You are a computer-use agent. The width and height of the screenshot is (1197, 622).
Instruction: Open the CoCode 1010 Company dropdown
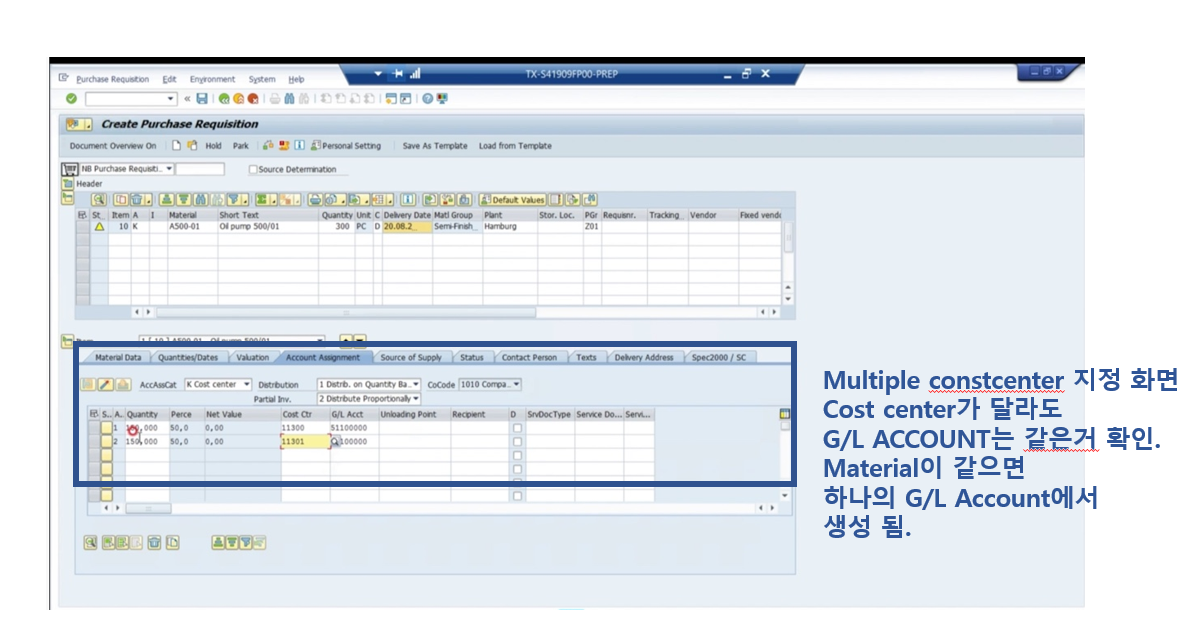tap(517, 384)
